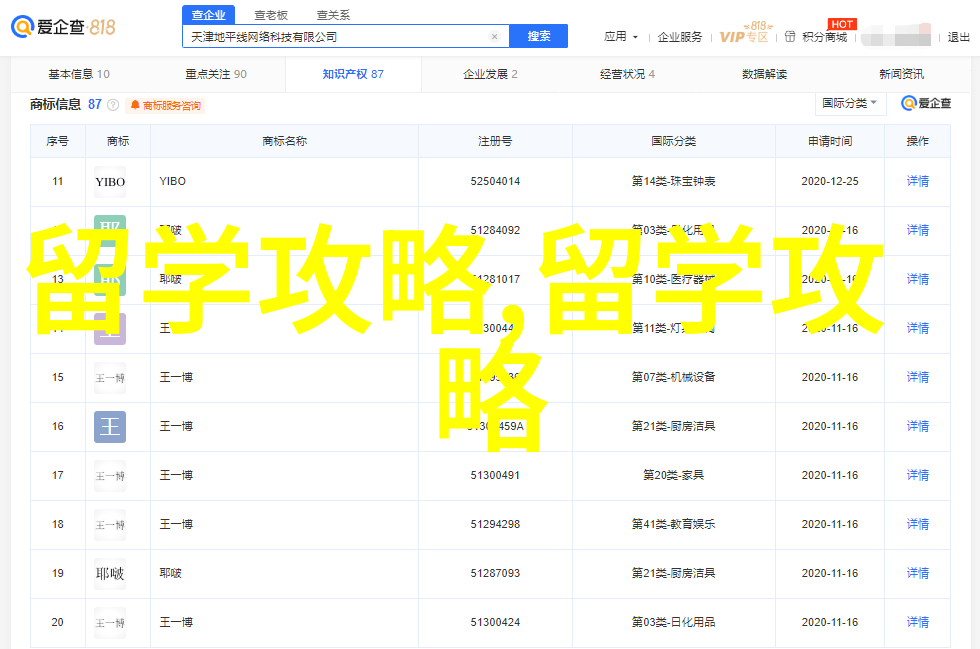Click registration number 51300424
Viewport: 980px width, 649px height.
(495, 622)
